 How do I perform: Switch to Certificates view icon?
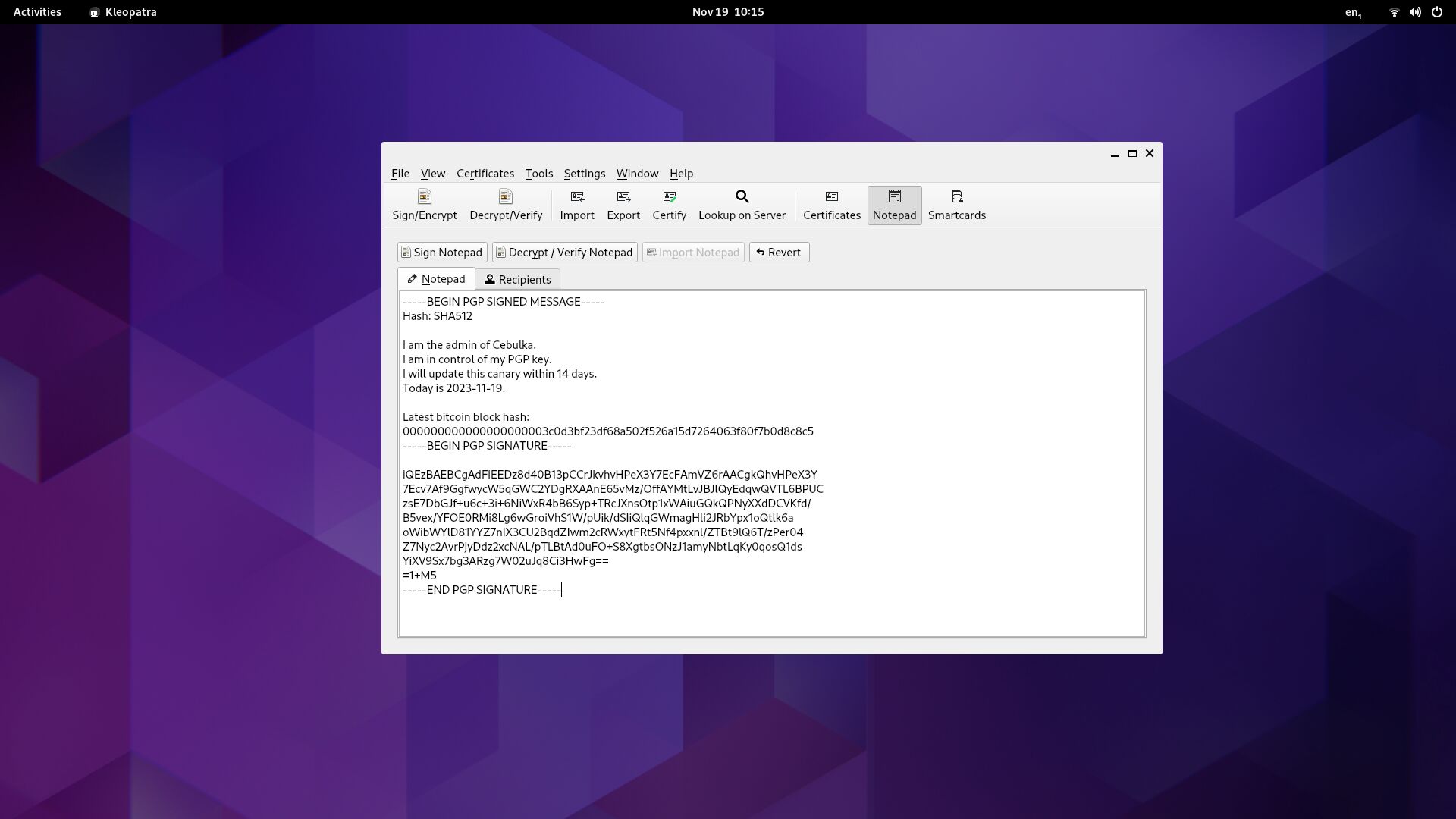click(x=831, y=205)
